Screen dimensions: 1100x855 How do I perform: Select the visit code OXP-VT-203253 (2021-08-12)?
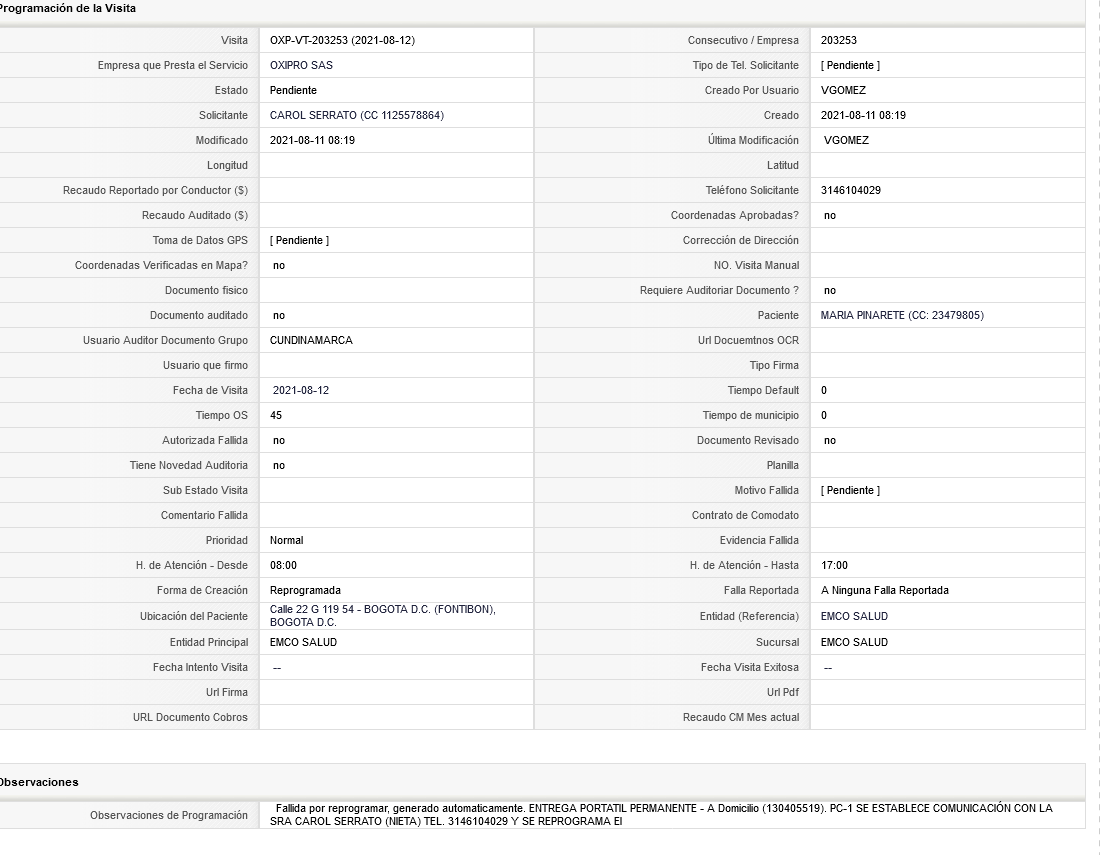coord(342,41)
